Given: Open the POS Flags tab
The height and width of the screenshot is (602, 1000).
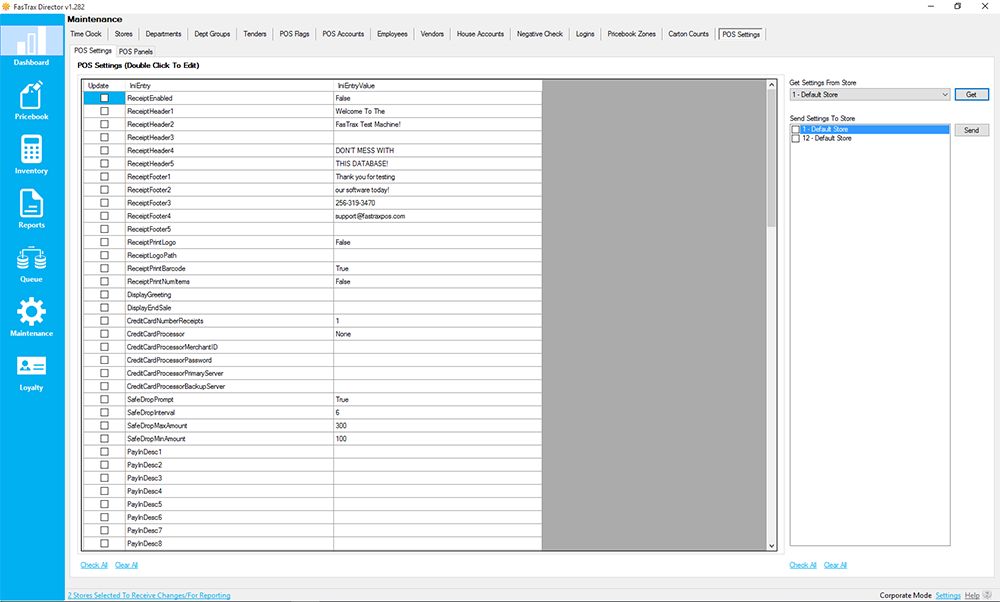Looking at the screenshot, I should click(295, 34).
